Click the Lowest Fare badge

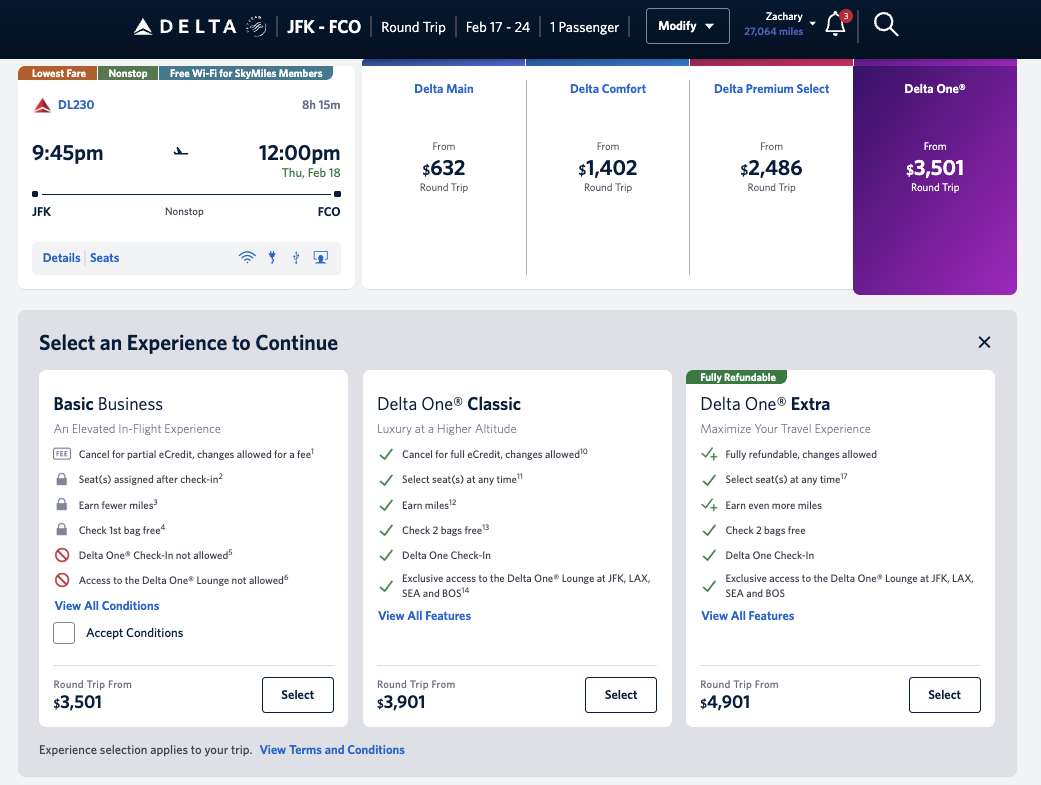(58, 73)
